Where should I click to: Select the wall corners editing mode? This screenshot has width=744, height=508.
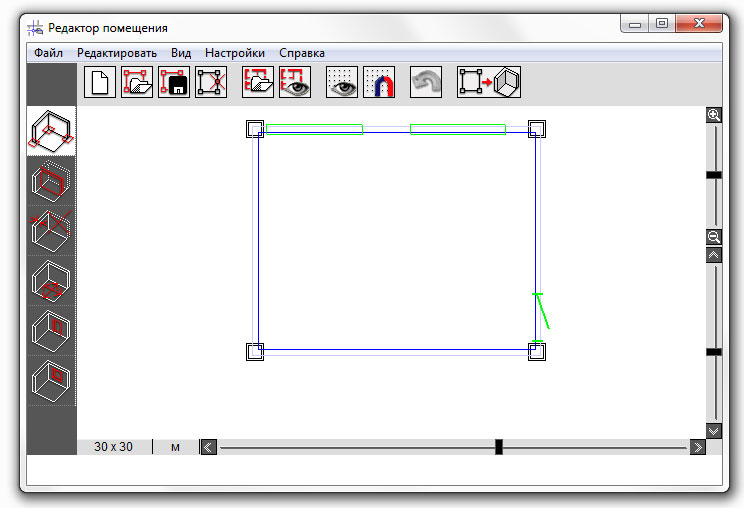(51, 131)
